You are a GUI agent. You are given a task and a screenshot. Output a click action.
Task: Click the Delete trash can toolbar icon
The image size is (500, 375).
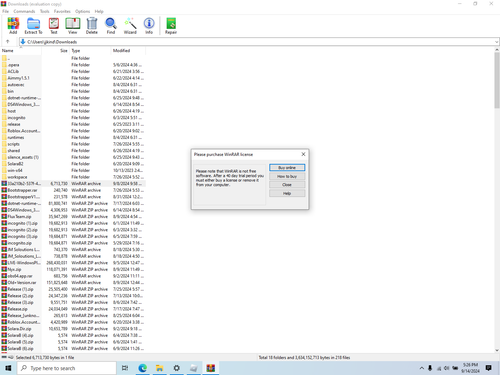click(92, 26)
